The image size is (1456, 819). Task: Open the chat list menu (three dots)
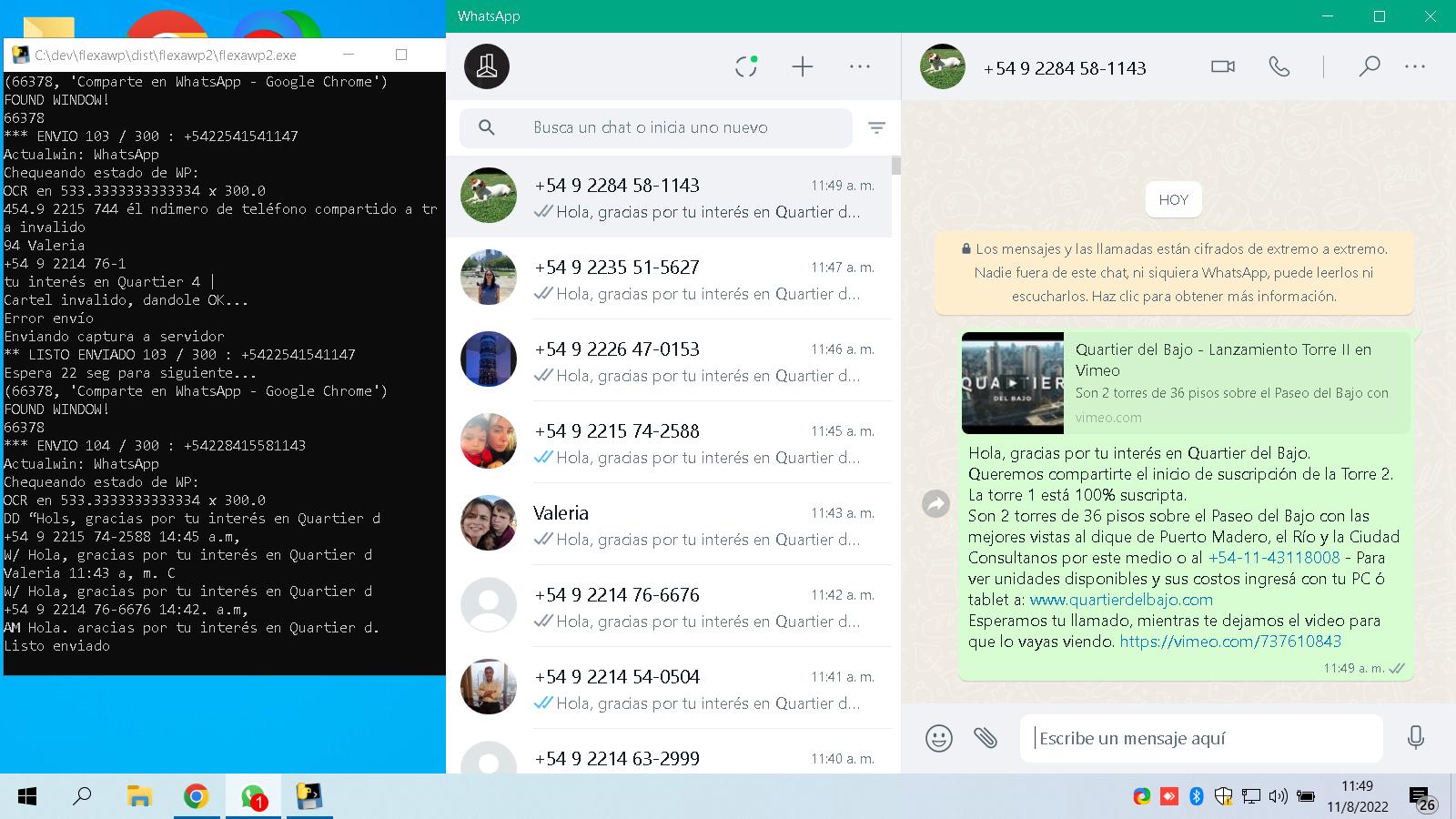860,66
